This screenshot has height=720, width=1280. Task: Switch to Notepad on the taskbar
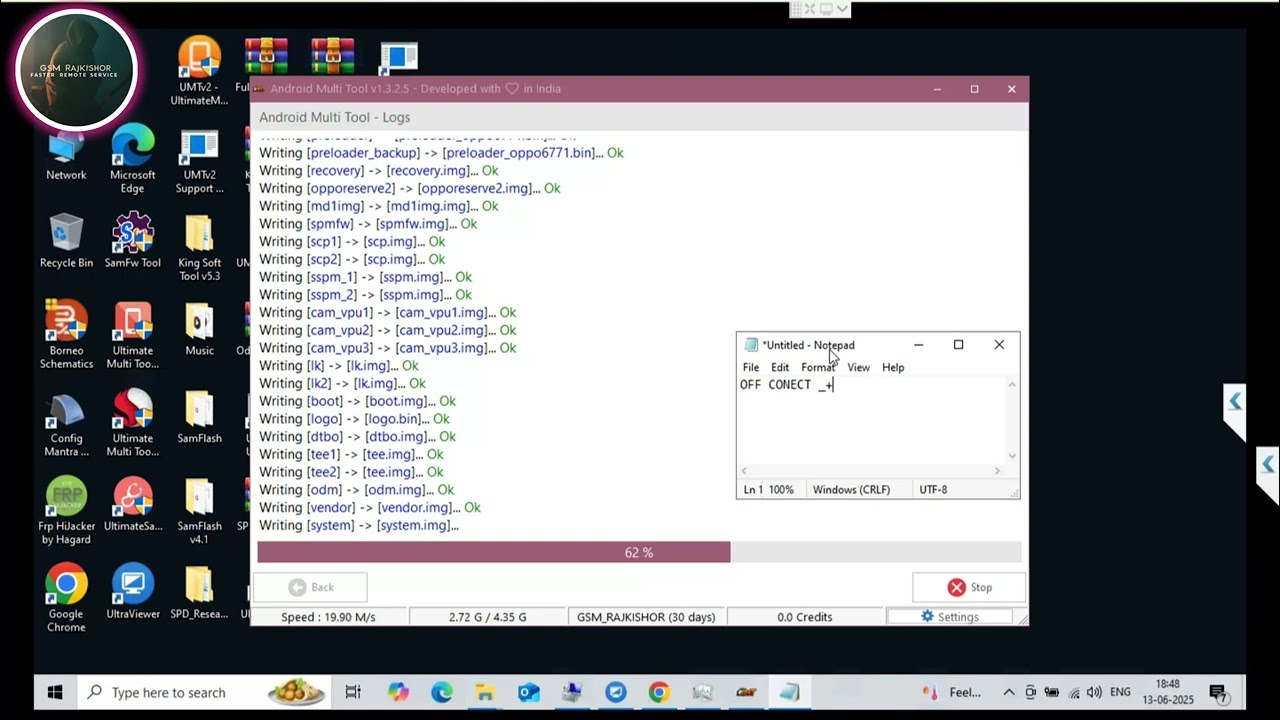point(790,692)
